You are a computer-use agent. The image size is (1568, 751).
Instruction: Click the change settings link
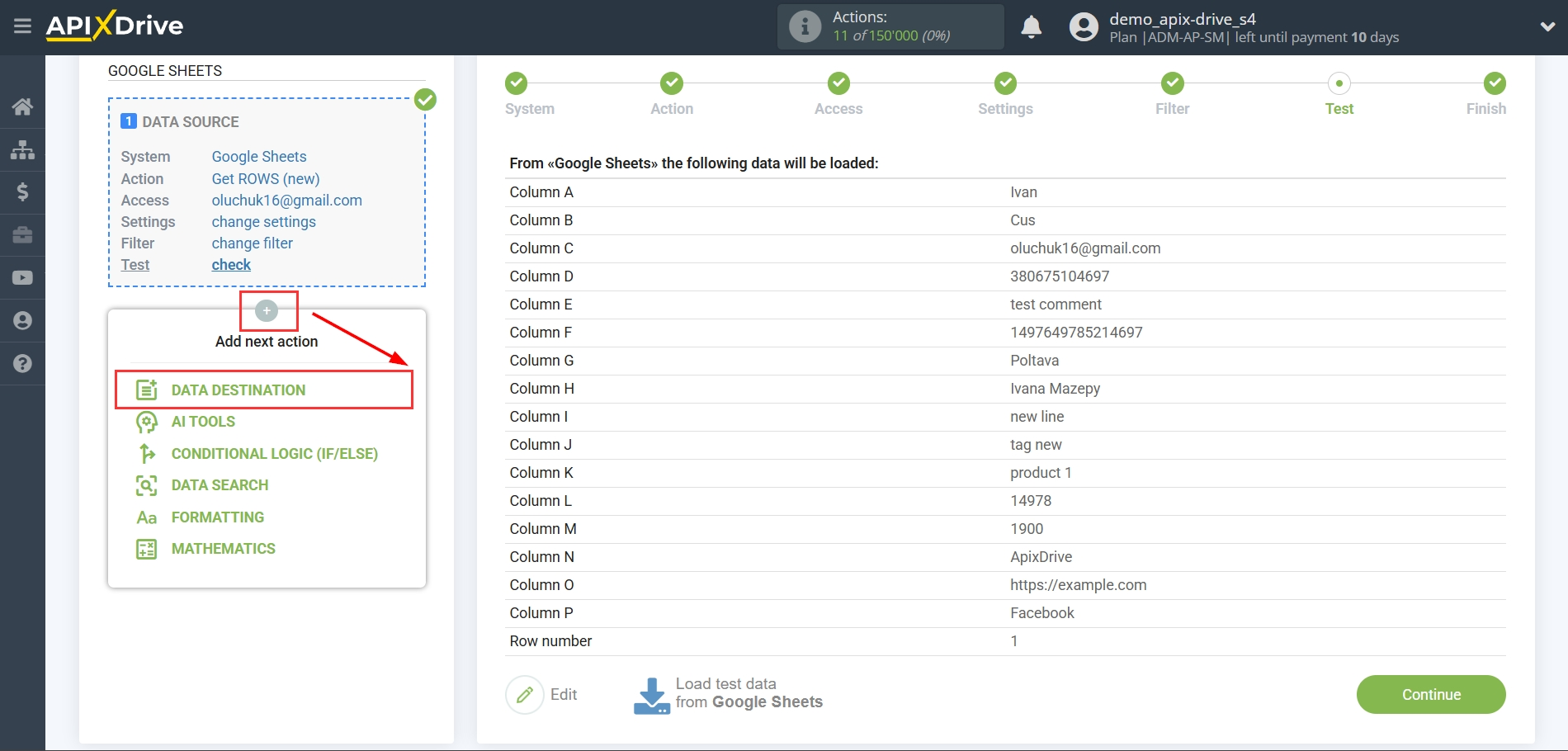pos(264,222)
